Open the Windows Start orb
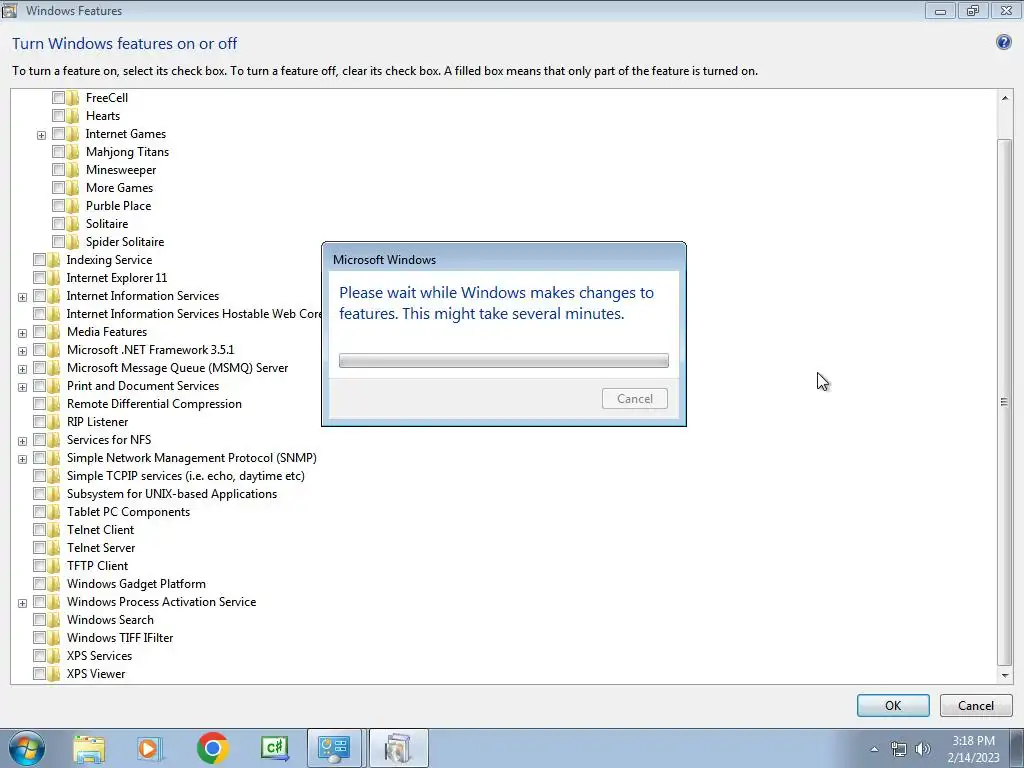Viewport: 1024px width, 768px height. click(x=27, y=748)
